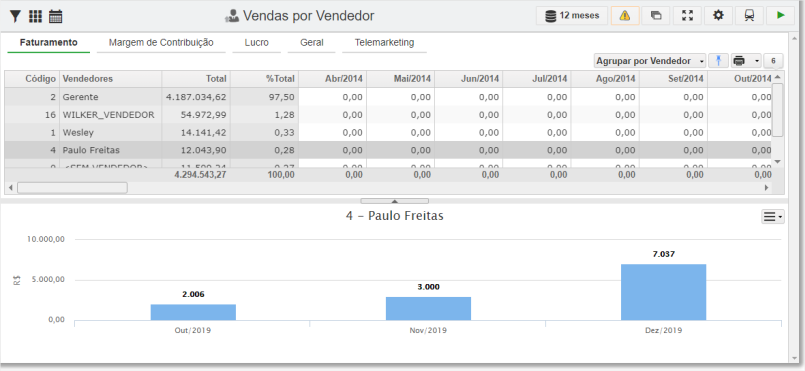Open the filter funnel icon
The width and height of the screenshot is (805, 371).
click(15, 16)
